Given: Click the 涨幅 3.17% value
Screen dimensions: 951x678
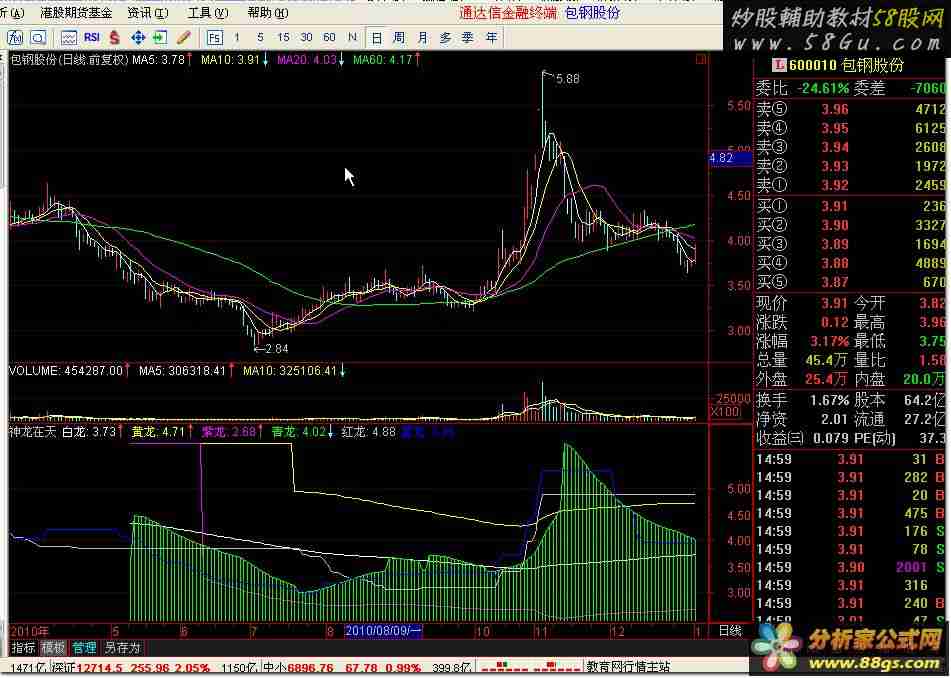Looking at the screenshot, I should coord(829,341).
